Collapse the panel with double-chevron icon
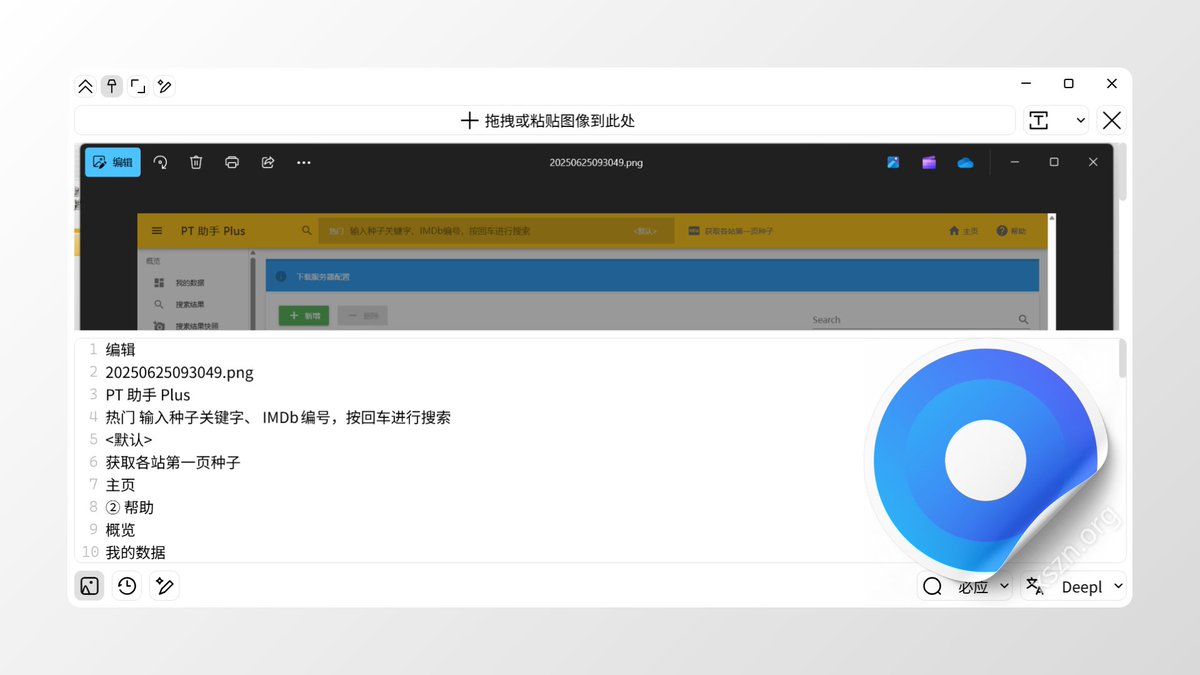The height and width of the screenshot is (675, 1200). click(85, 86)
